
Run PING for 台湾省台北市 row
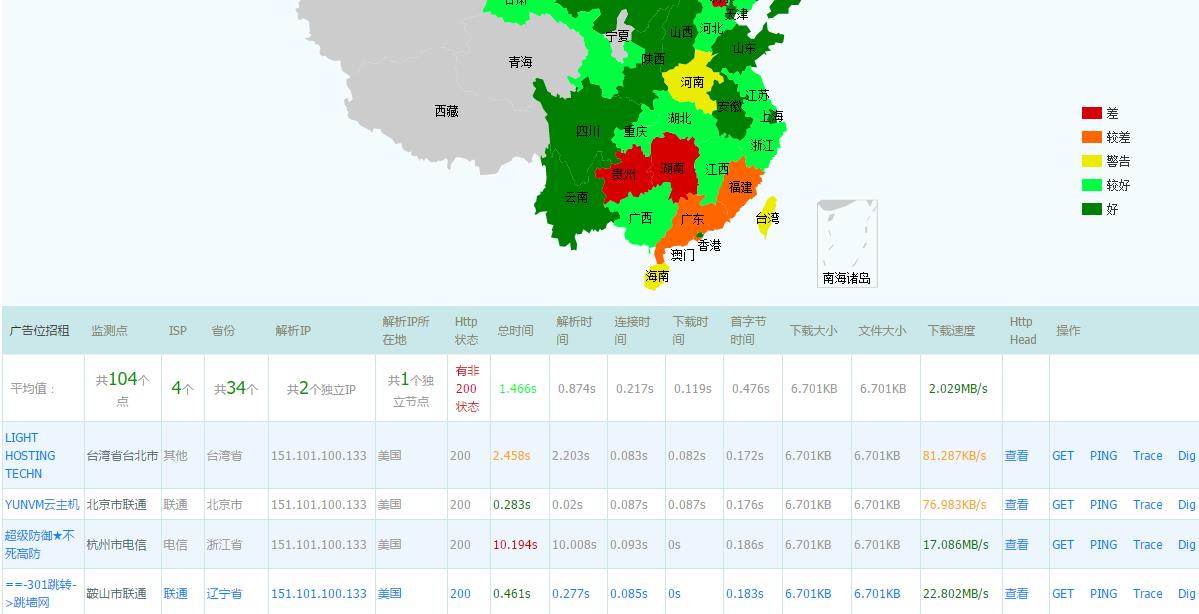pyautogui.click(x=1103, y=456)
